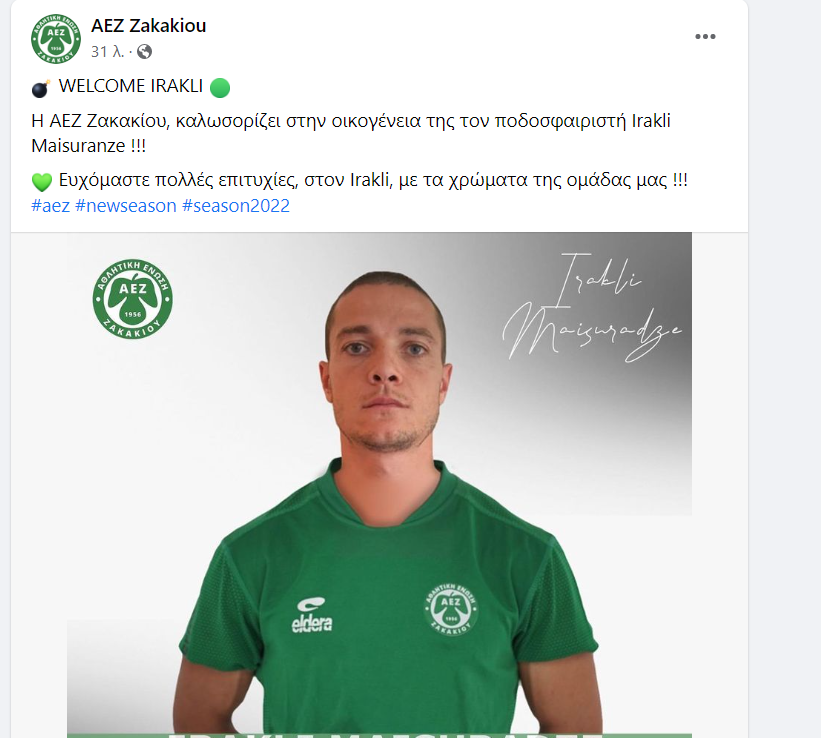
Task: Click the Greek good-luck wishes sentence
Action: [x=373, y=180]
